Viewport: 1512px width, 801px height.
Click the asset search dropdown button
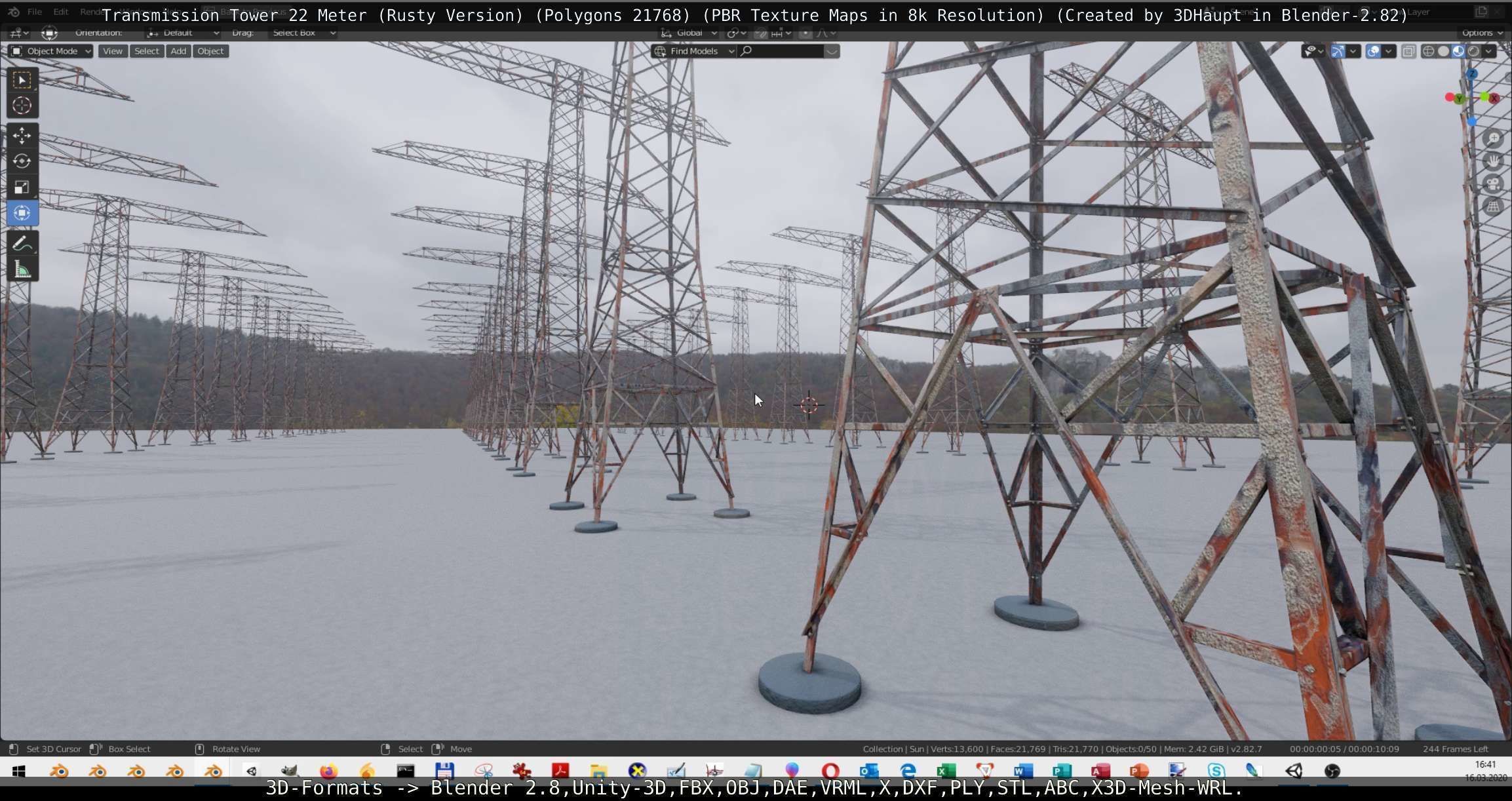[x=832, y=51]
